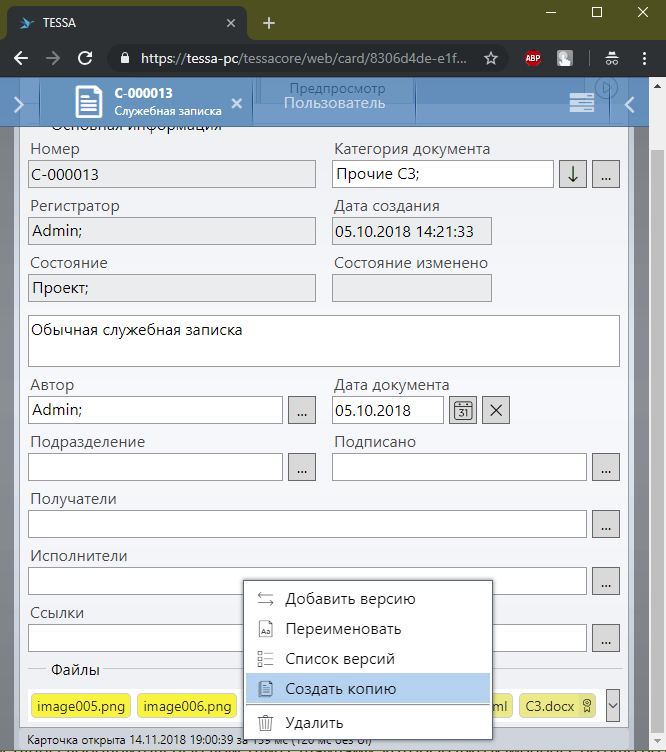Close the C-000013 card tab
Viewport: 666px width, 752px height.
236,103
